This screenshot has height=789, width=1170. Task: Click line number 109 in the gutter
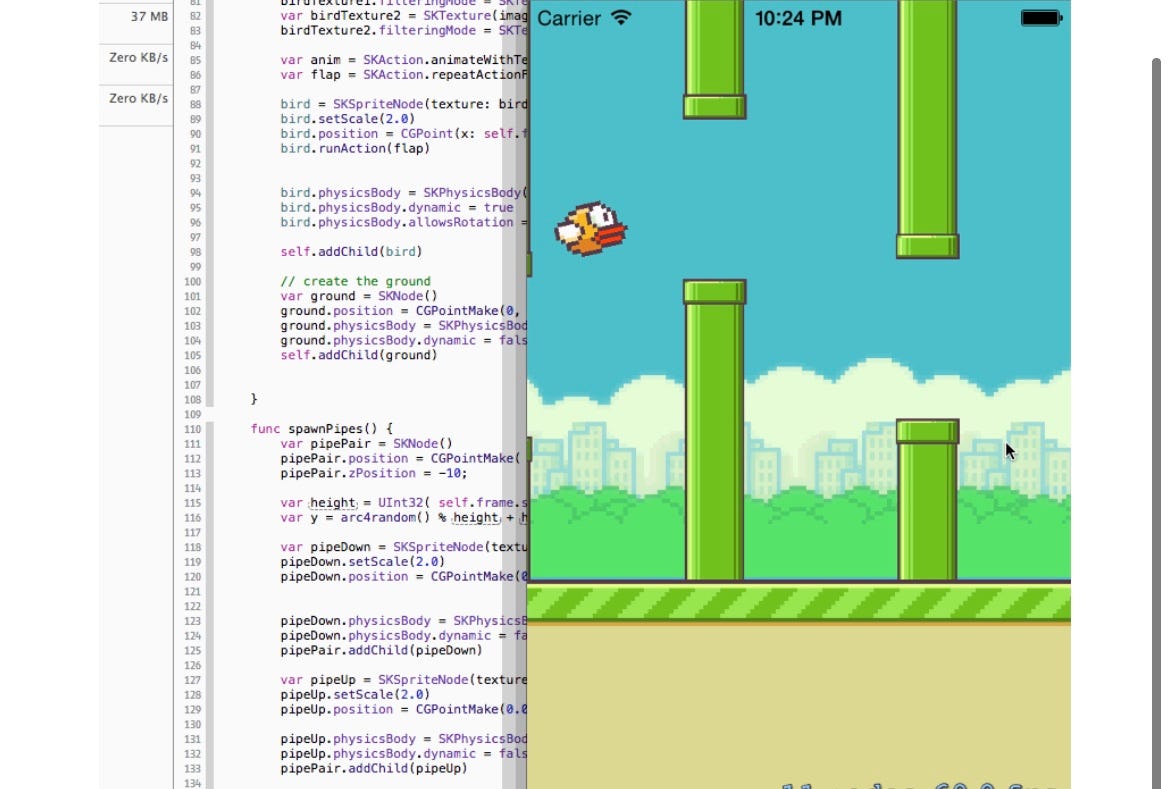point(193,415)
